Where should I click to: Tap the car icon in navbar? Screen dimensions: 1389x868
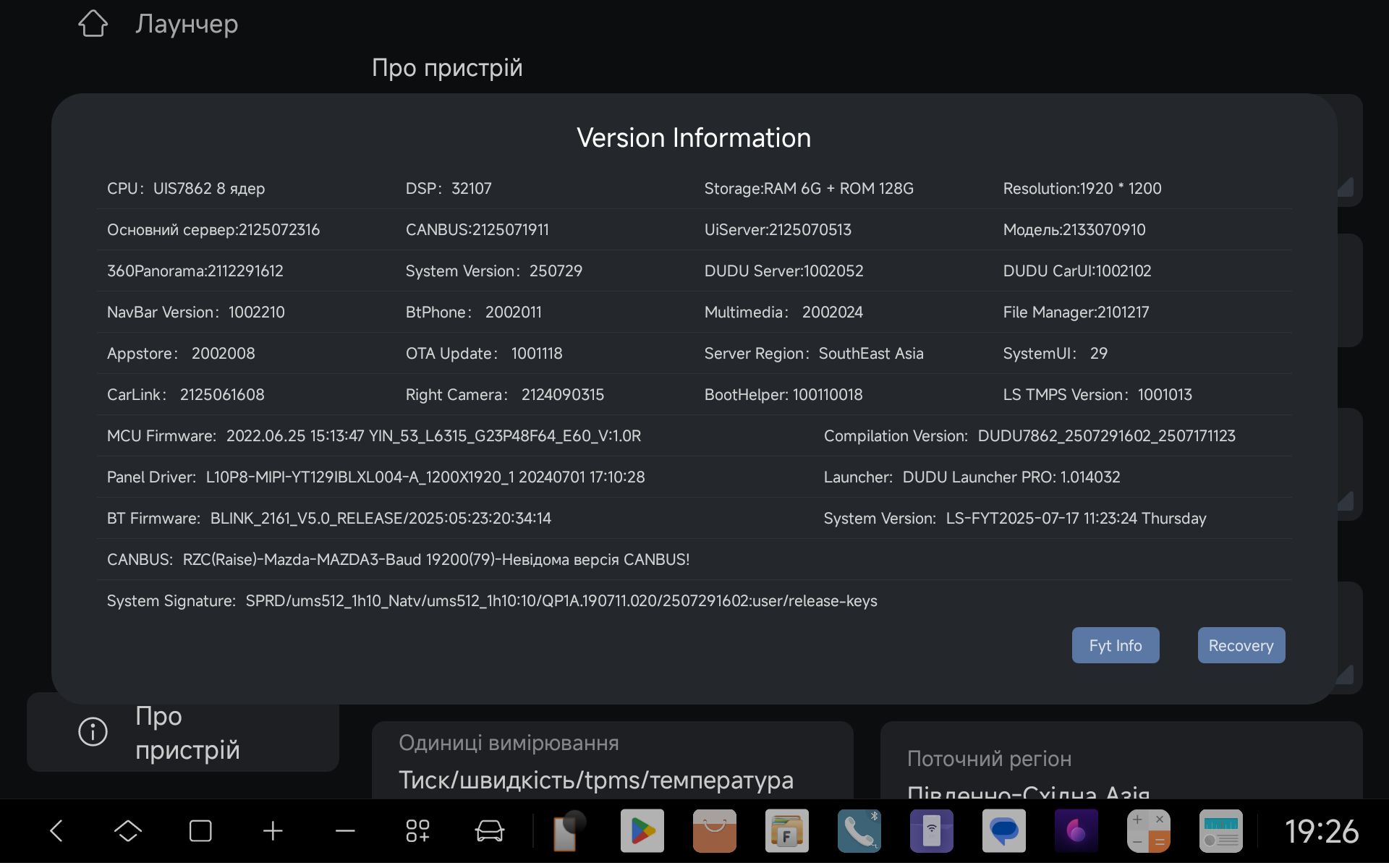pos(489,831)
